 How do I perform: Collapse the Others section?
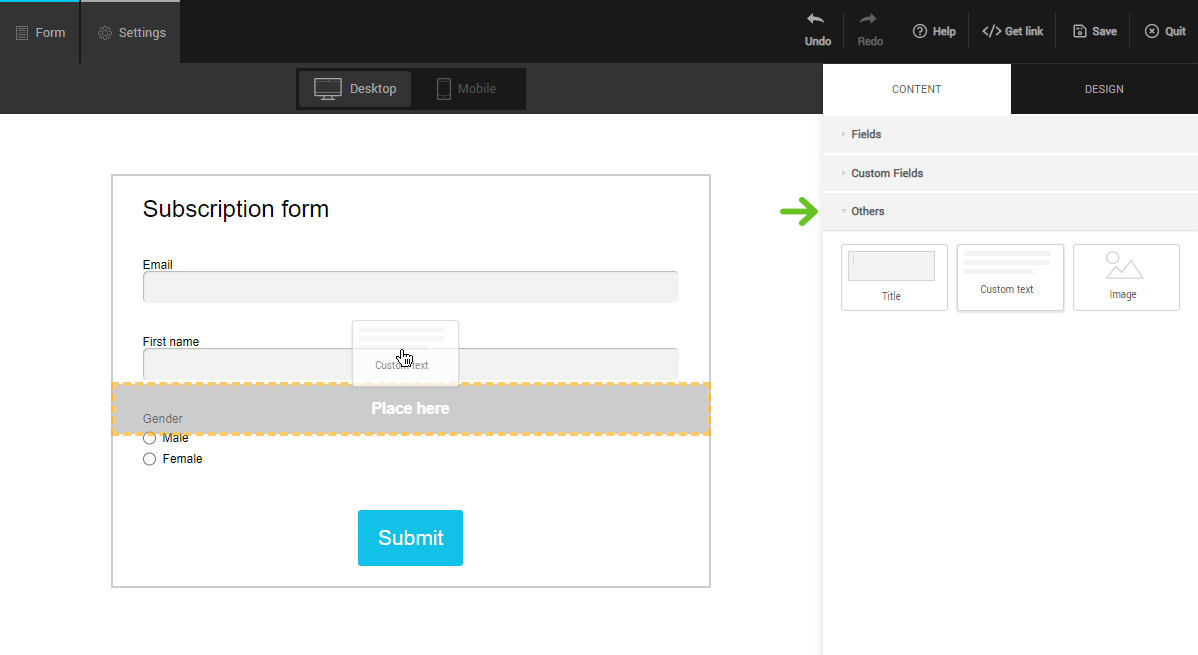pos(867,211)
